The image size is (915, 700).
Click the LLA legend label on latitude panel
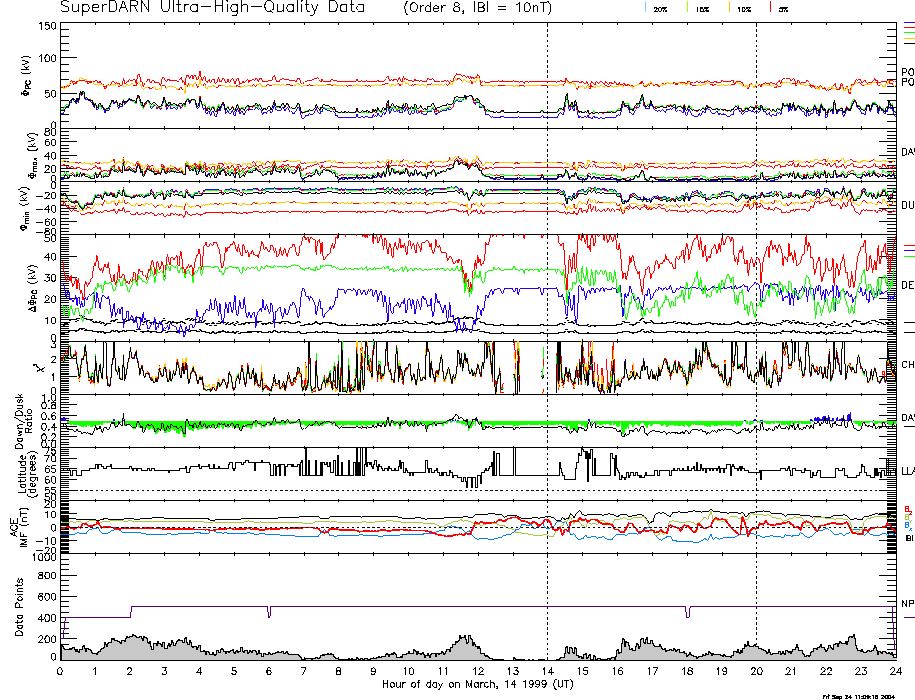(907, 470)
